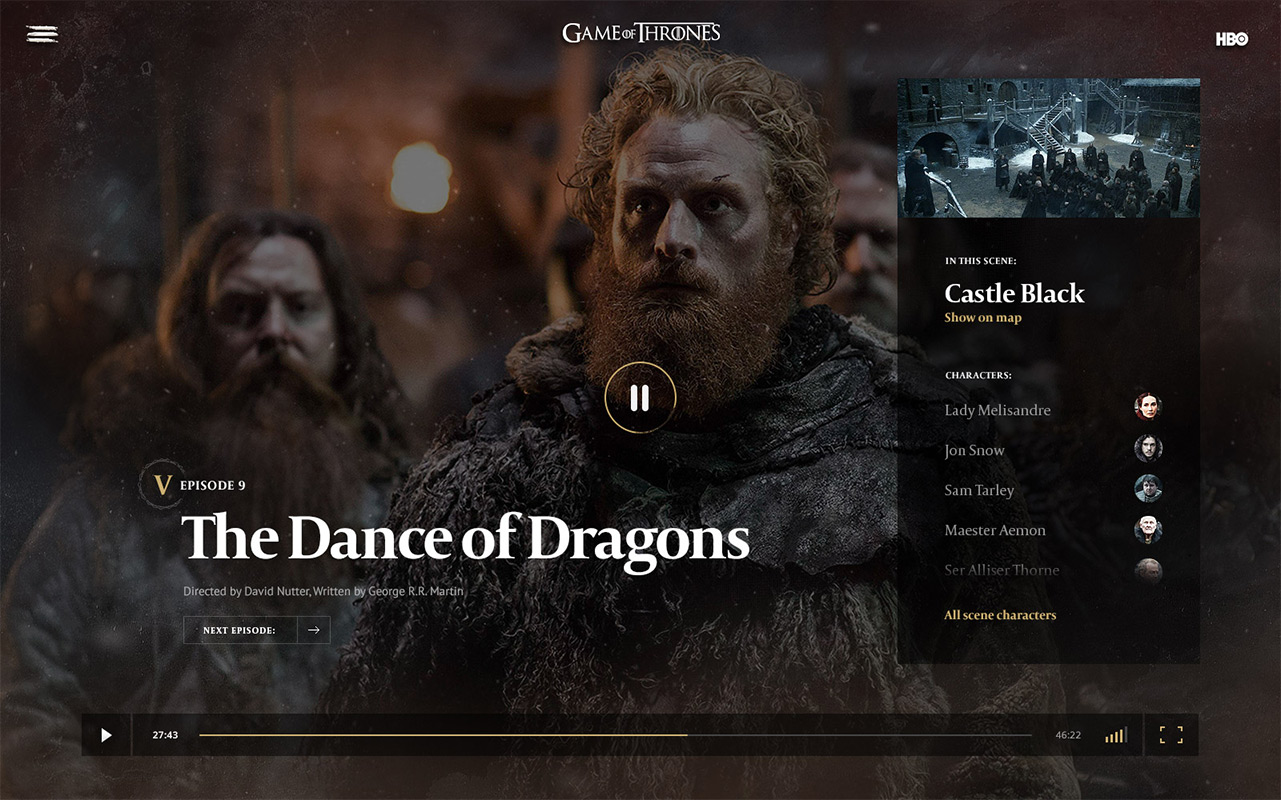Click the Castle Black location title

click(x=1014, y=293)
